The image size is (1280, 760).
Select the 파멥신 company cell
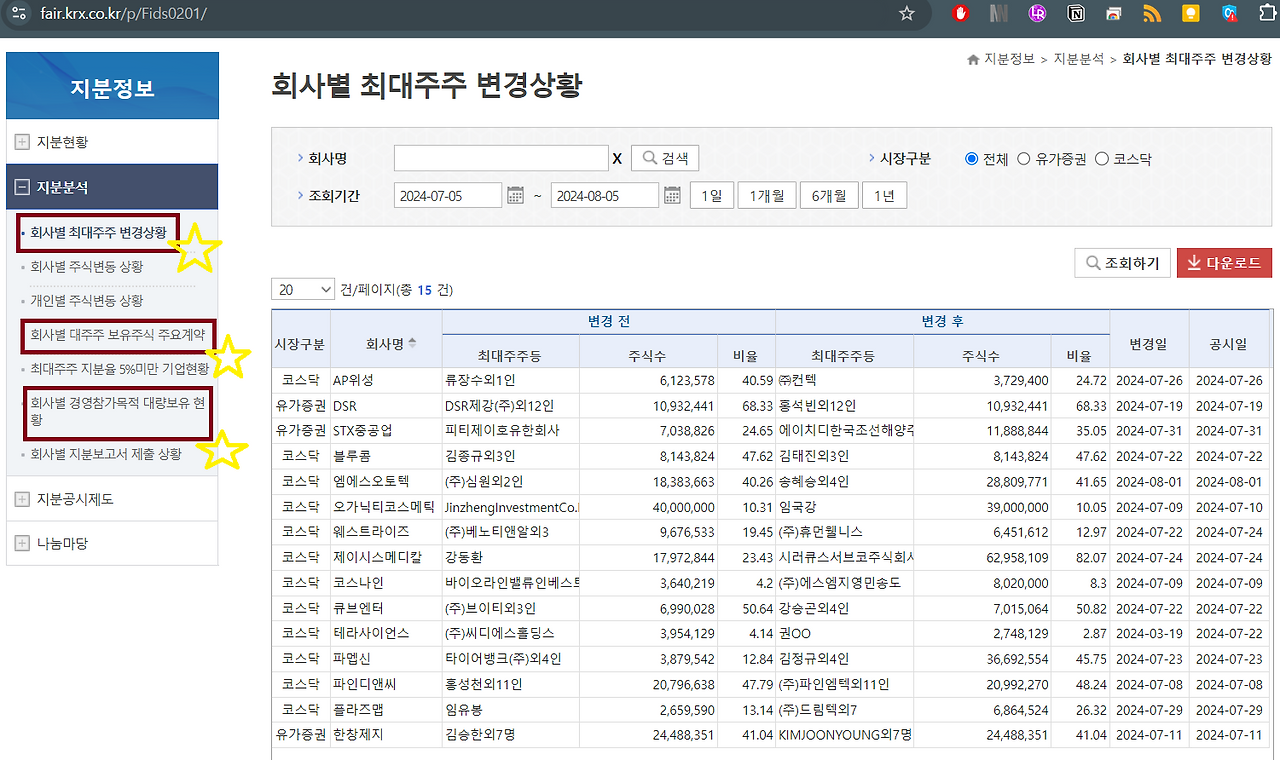386,659
